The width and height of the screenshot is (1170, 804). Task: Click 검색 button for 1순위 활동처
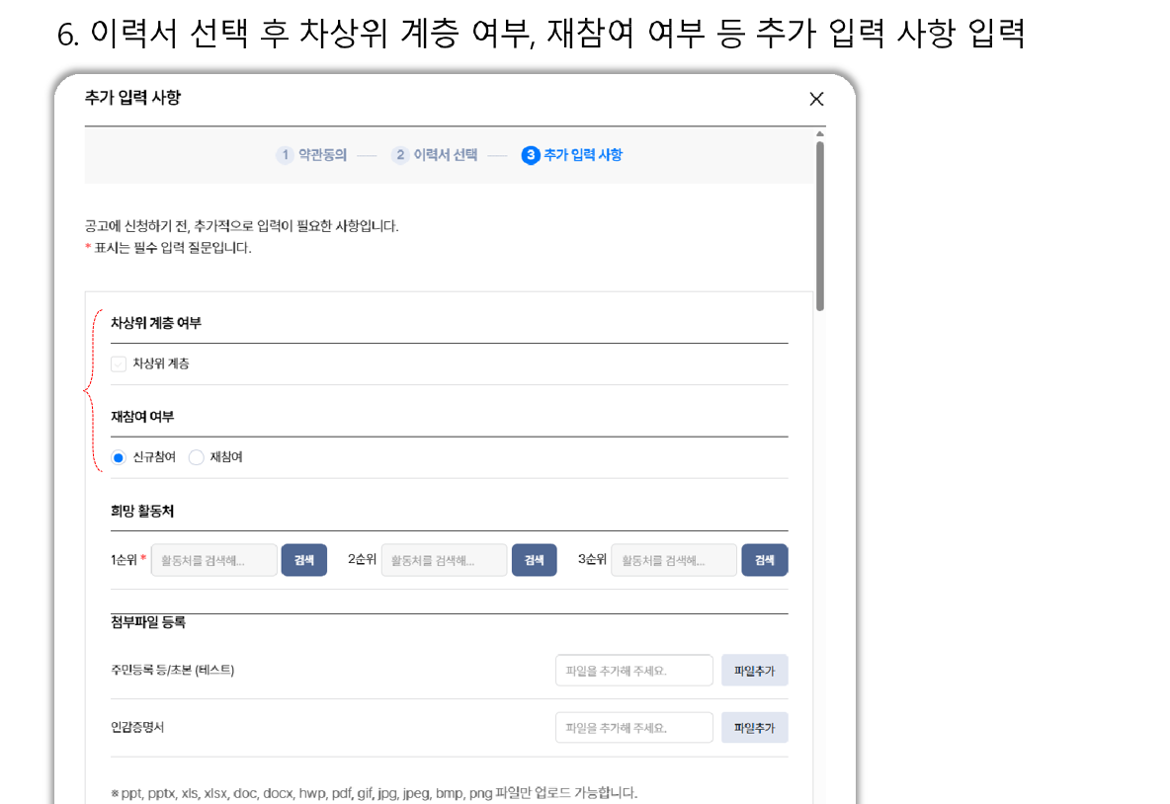(304, 561)
